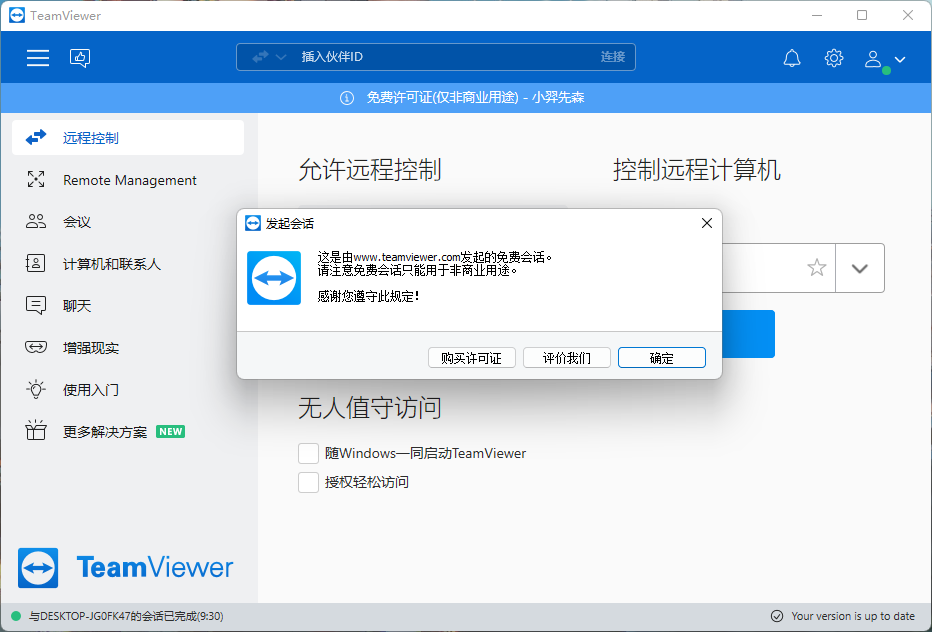Confirm the dialog with 确定

661,357
